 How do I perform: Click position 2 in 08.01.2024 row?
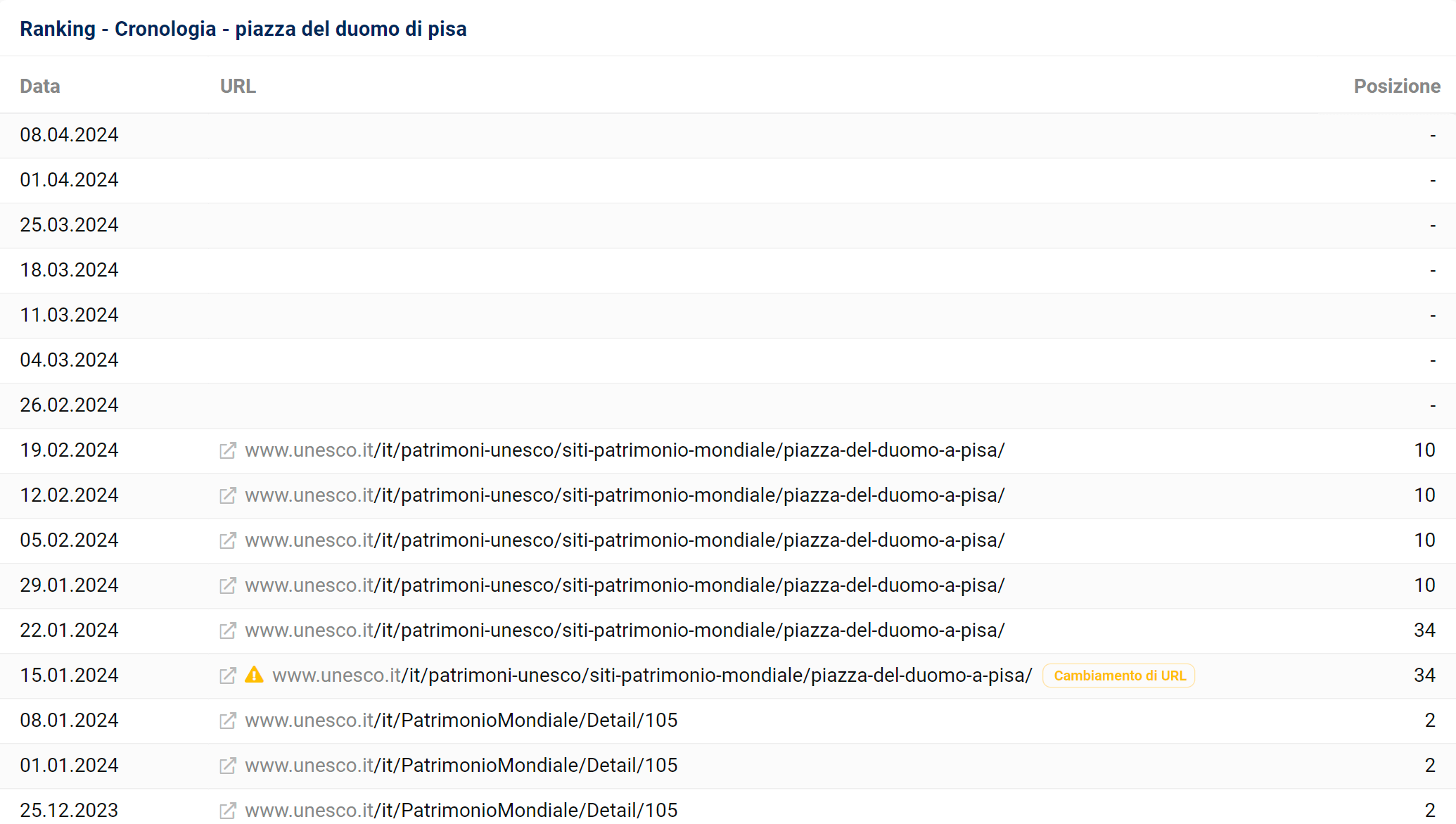tap(1430, 721)
